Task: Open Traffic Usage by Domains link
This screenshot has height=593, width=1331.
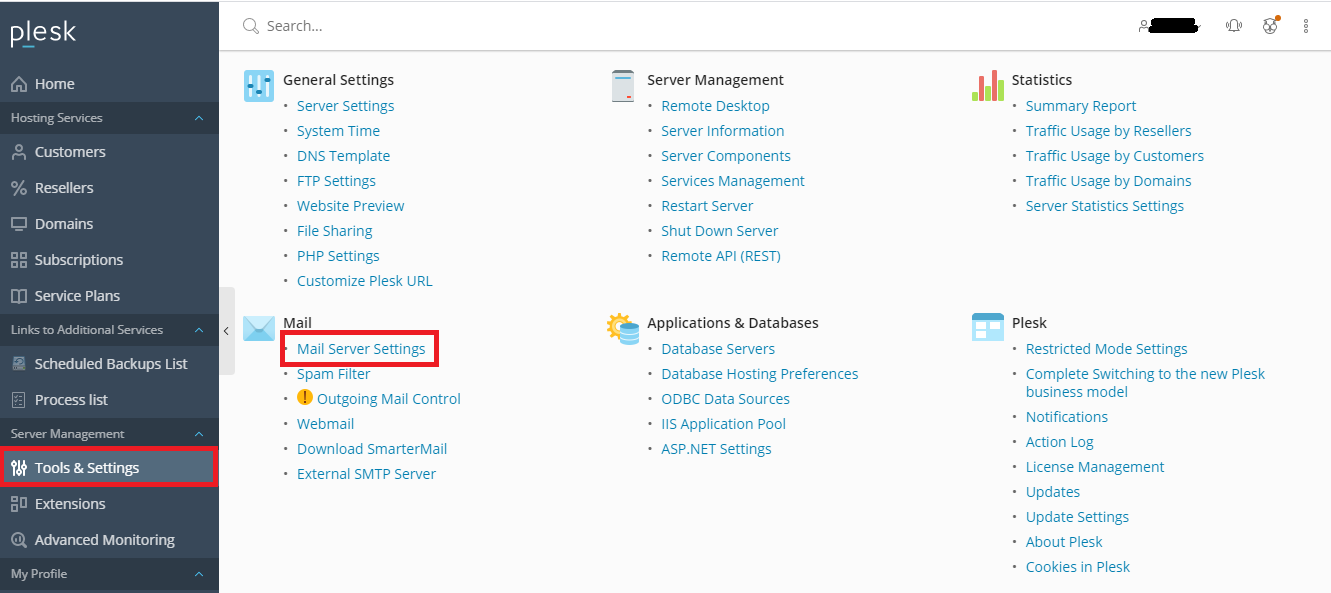Action: pyautogui.click(x=1109, y=181)
